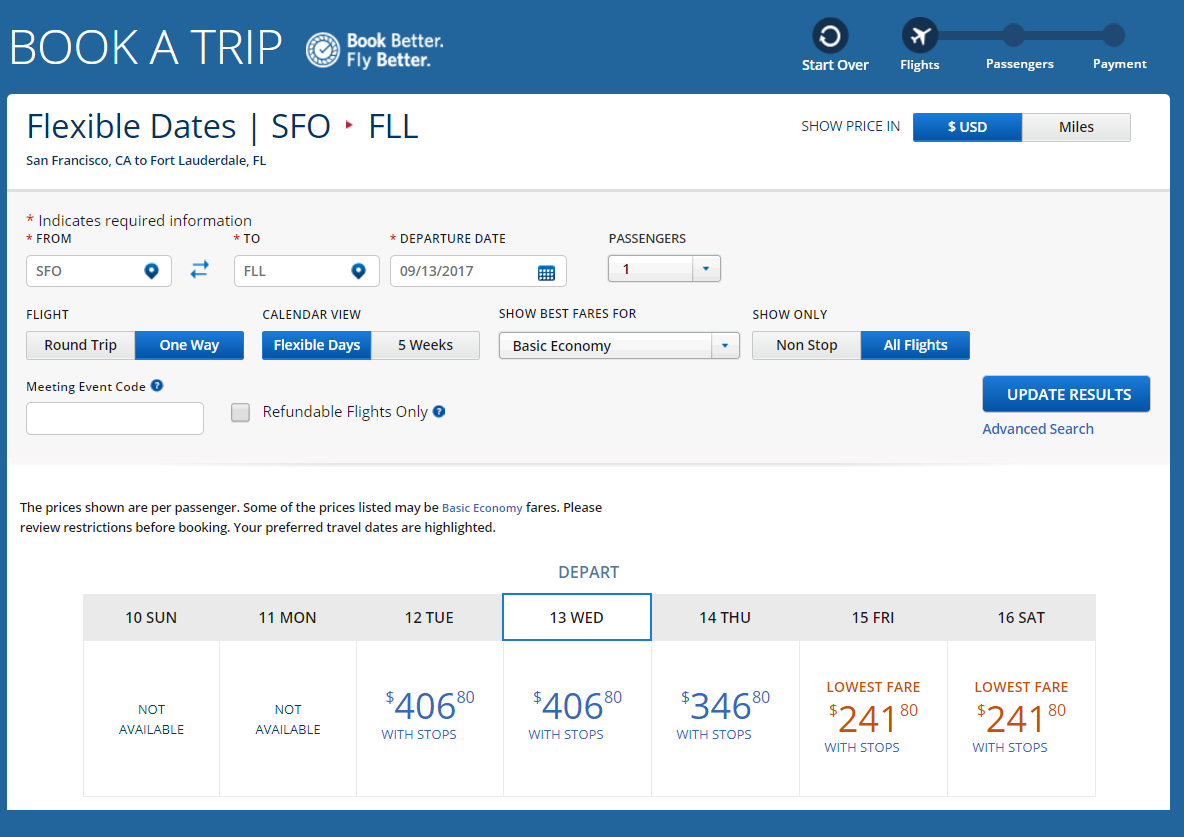Viewport: 1184px width, 837px height.
Task: Click the Flights airplane step icon
Action: click(919, 37)
